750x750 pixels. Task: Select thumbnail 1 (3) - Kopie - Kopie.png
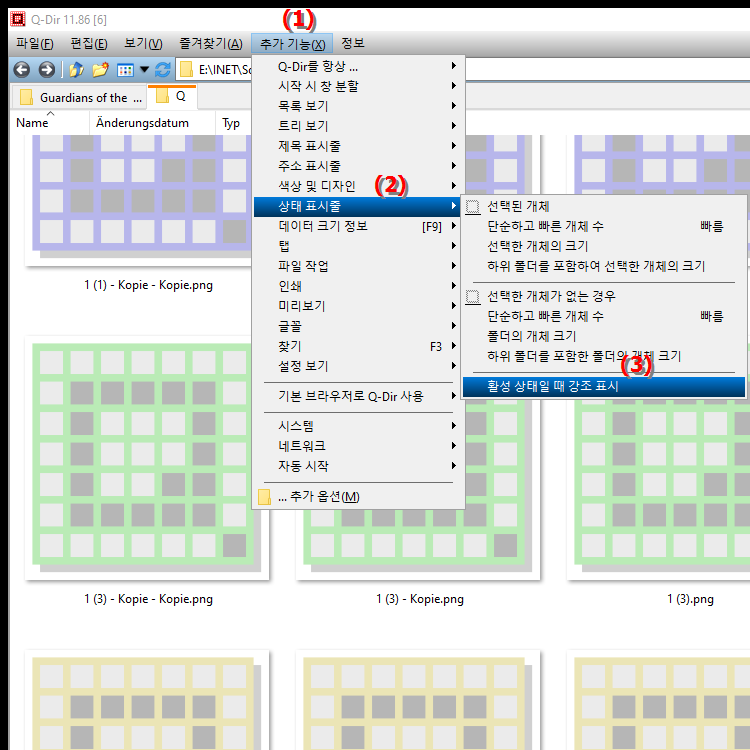[x=147, y=458]
